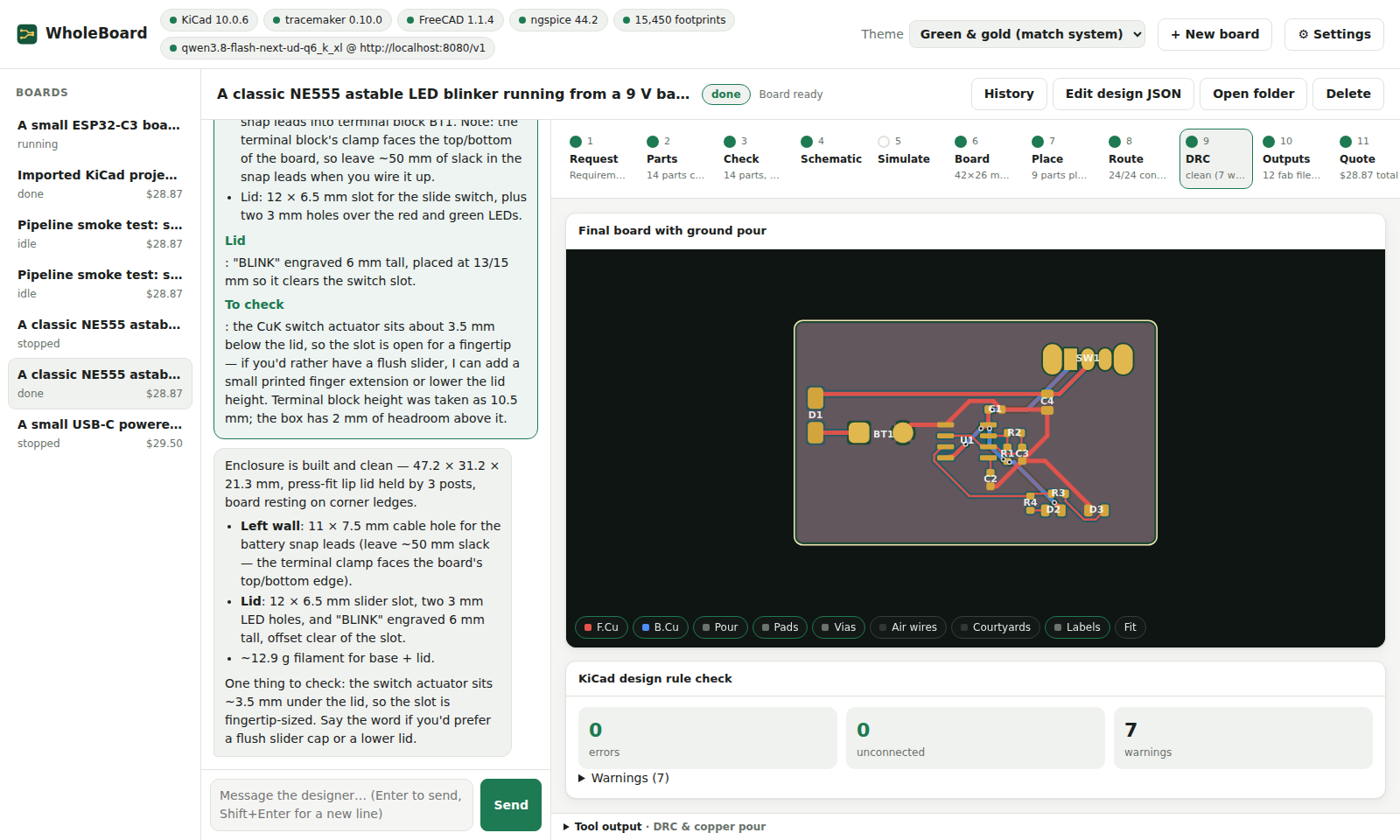Click the 7 warnings card
Image resolution: width=1400 pixels, height=840 pixels.
[x=1243, y=738]
